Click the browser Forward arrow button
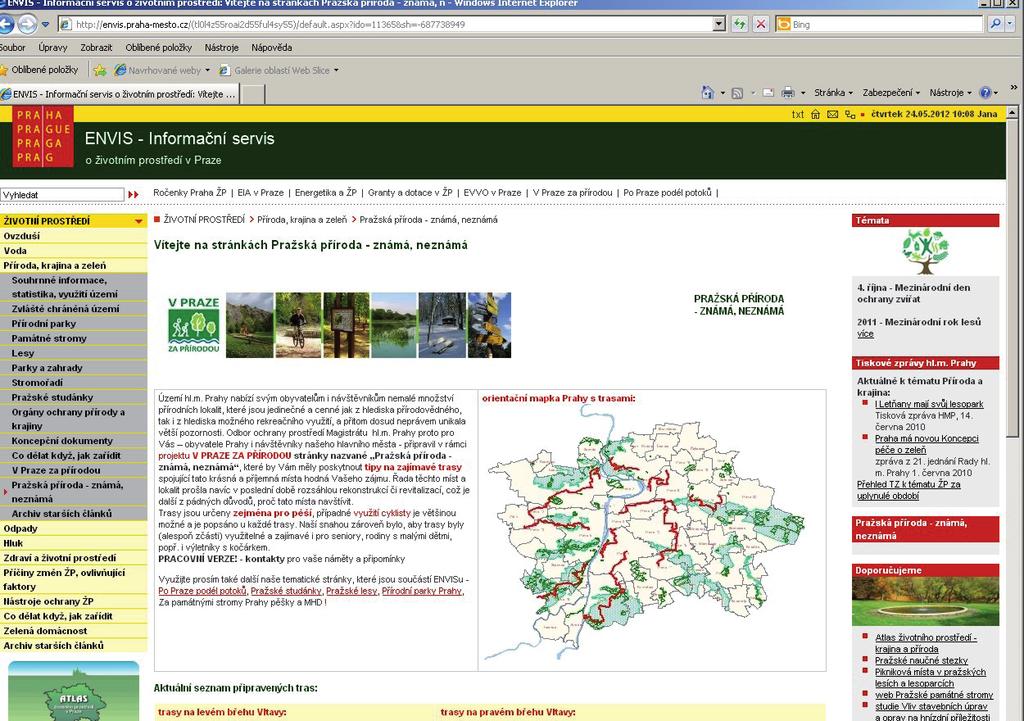Image resolution: width=1024 pixels, height=721 pixels. coord(27,25)
